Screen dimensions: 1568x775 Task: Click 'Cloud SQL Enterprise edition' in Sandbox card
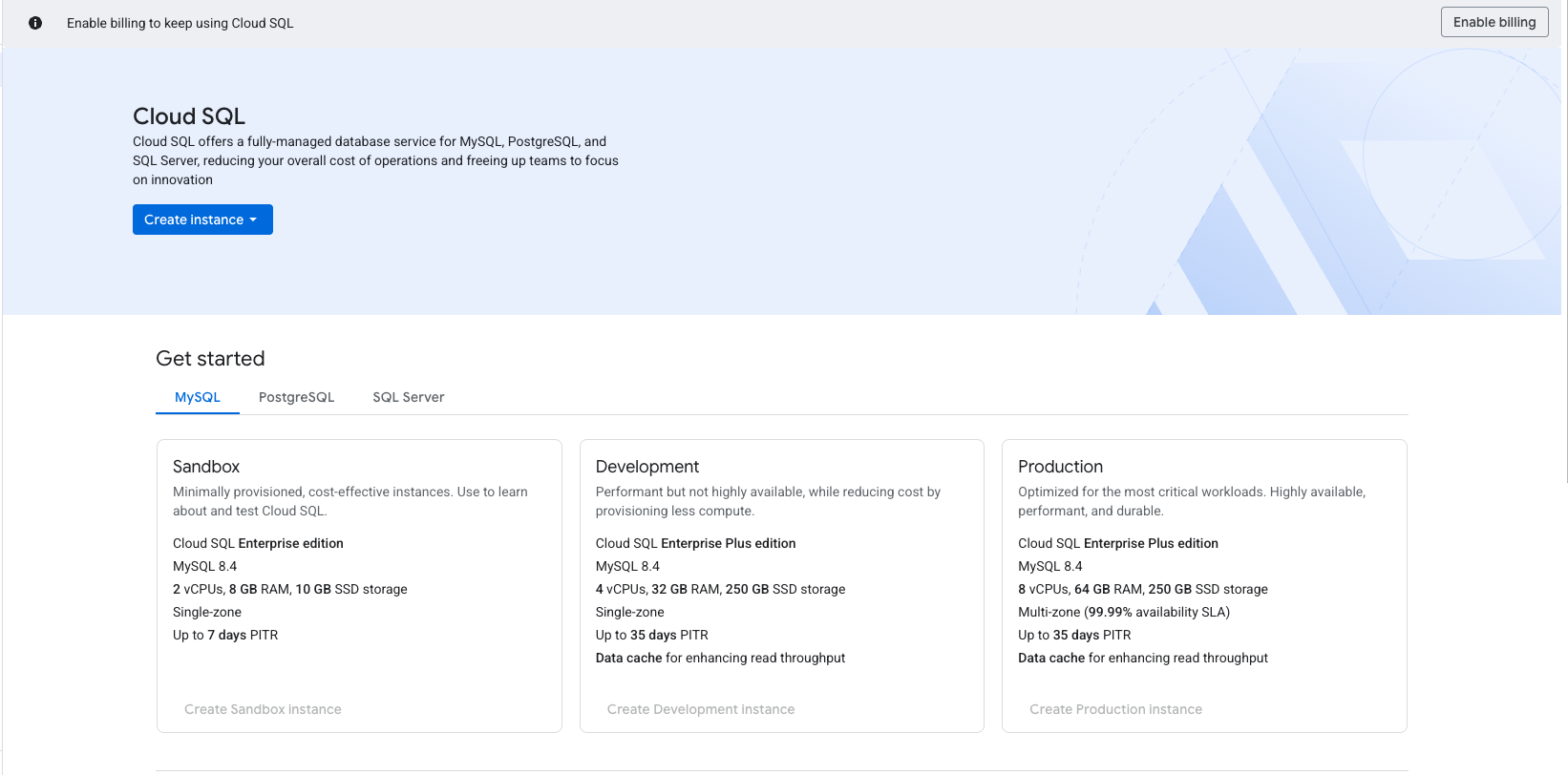[x=258, y=543]
